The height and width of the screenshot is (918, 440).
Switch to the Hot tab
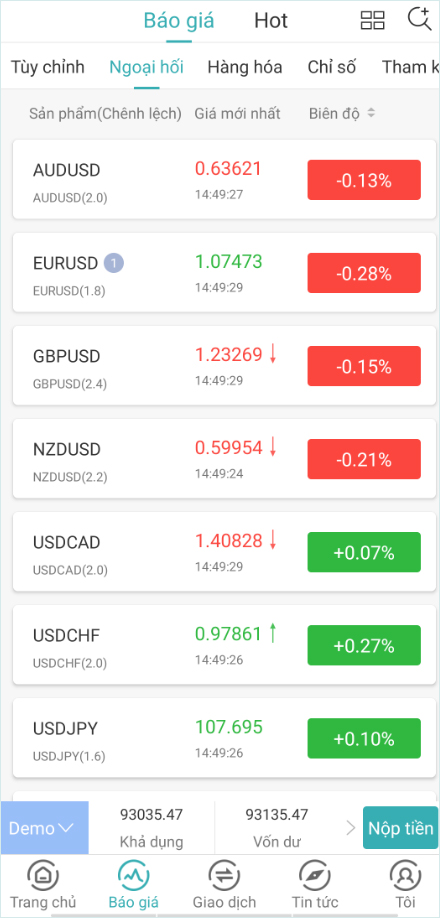pos(271,21)
